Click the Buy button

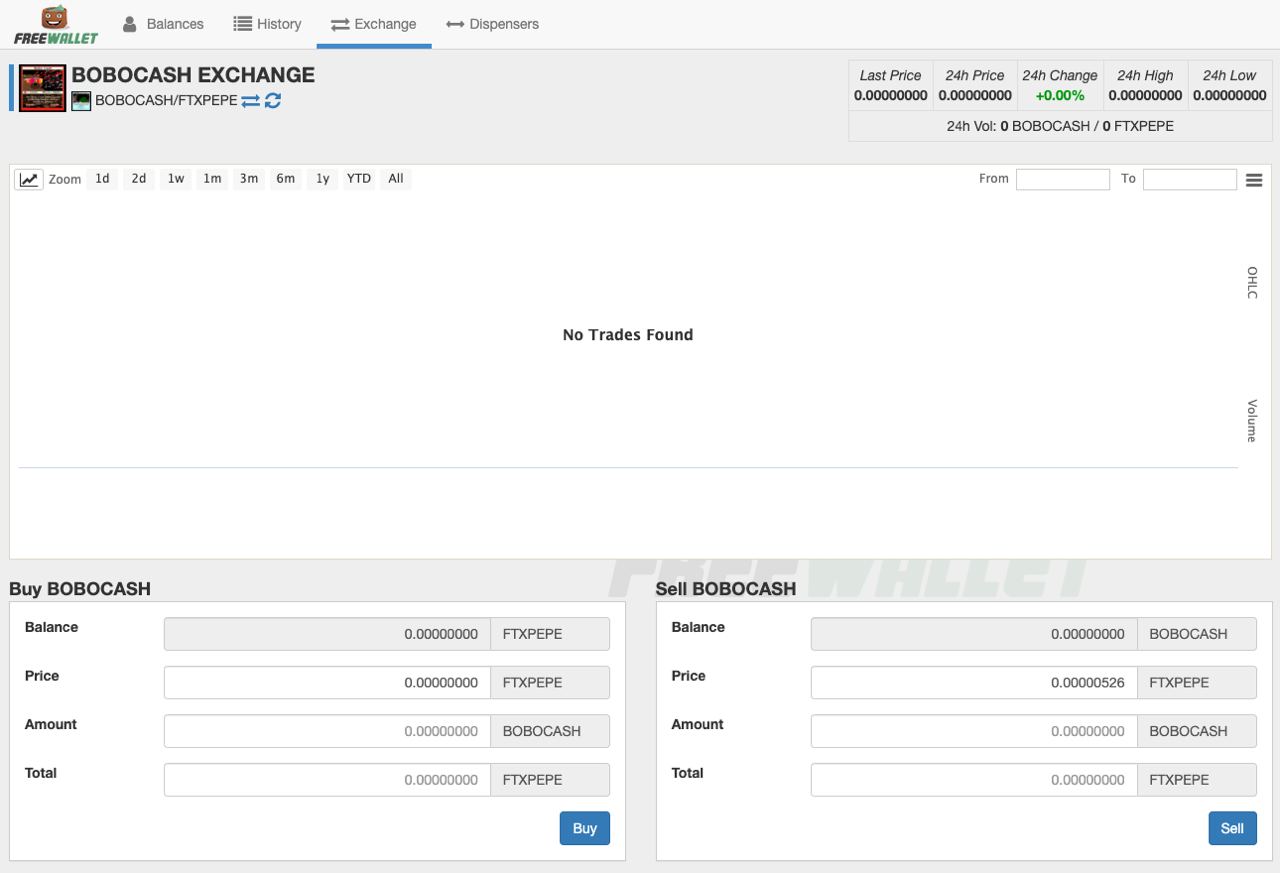click(585, 828)
